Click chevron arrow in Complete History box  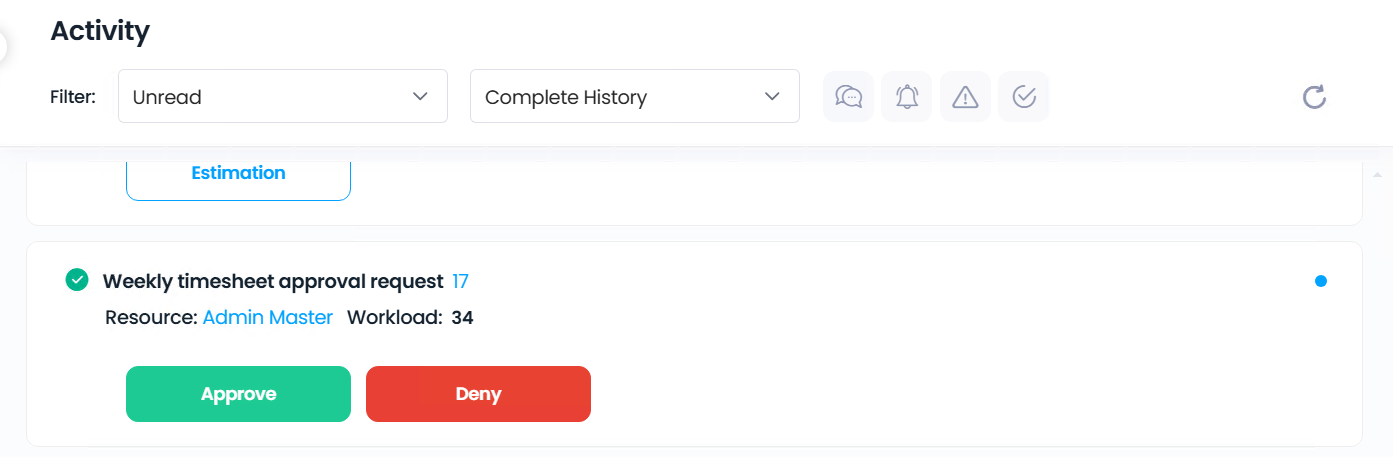click(772, 96)
